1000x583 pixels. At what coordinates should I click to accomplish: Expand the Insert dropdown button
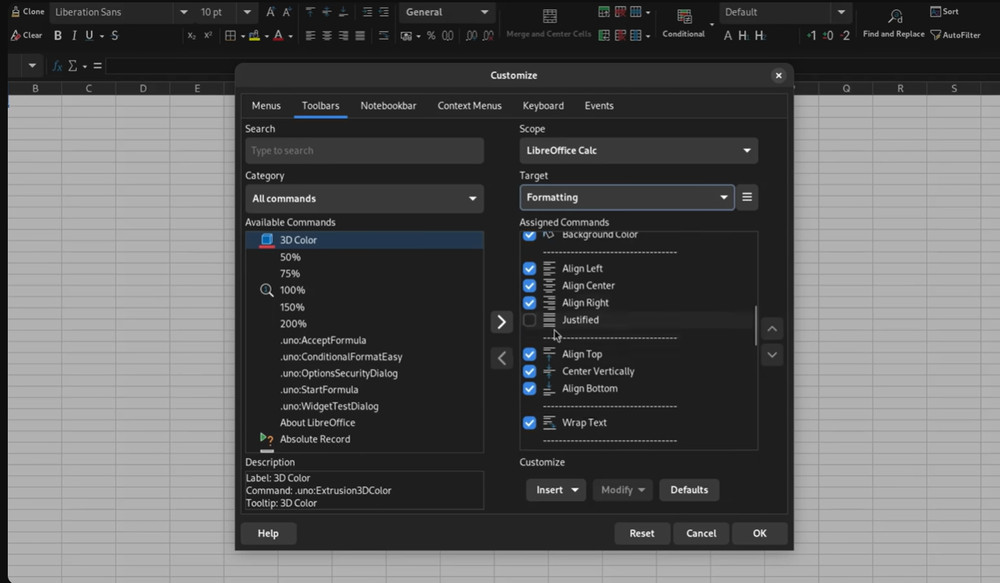[556, 490]
